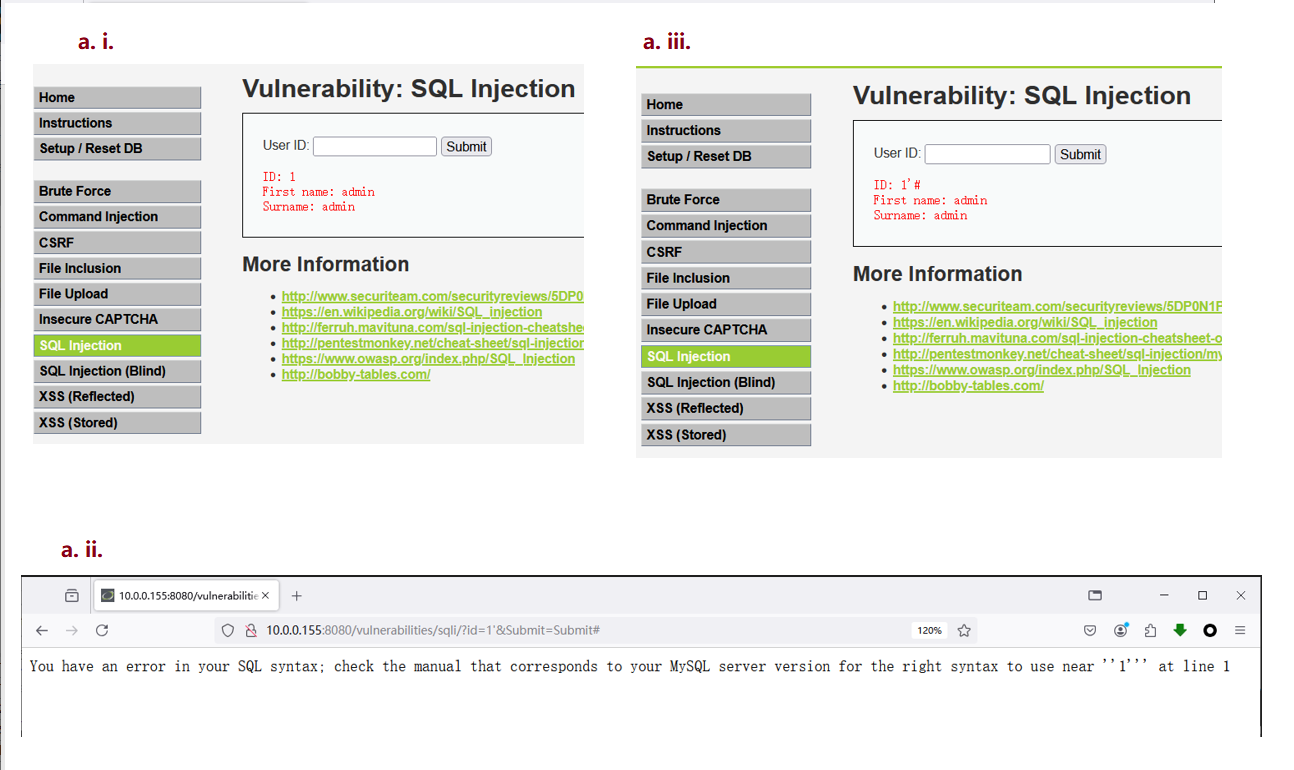Select File Inclusion in the a. i. sidebar
Screen dimensions: 1294x770
click(x=117, y=268)
